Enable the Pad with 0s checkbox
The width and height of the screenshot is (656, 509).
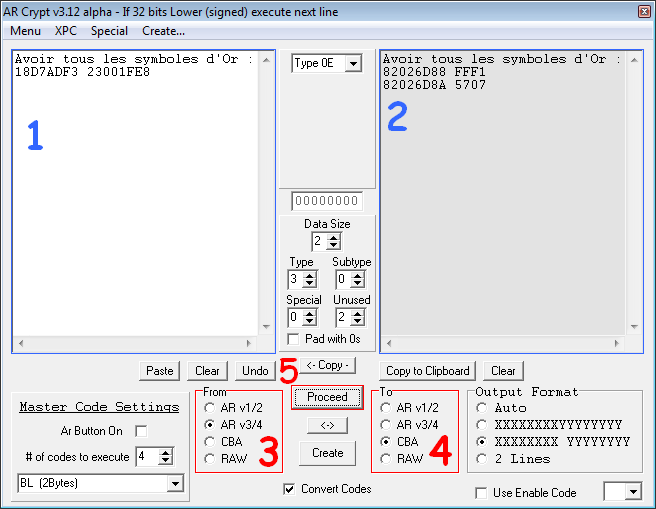coord(294,339)
